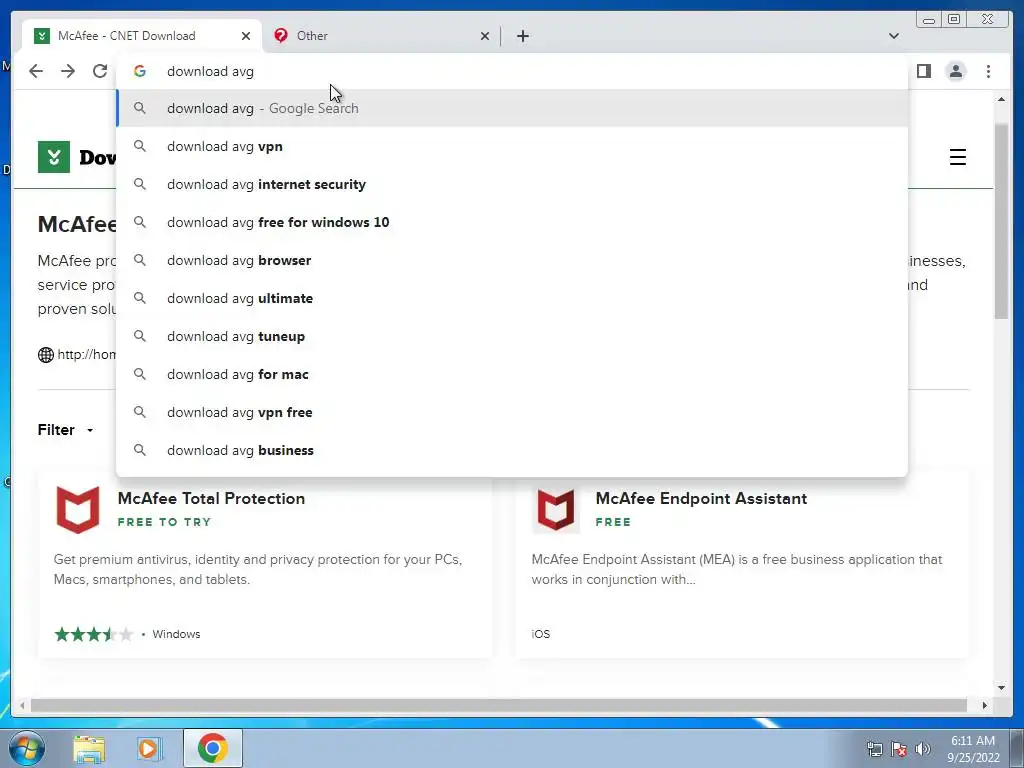Image resolution: width=1024 pixels, height=768 pixels.
Task: Click the date 9/25/2022 in the tray
Action: (x=973, y=758)
